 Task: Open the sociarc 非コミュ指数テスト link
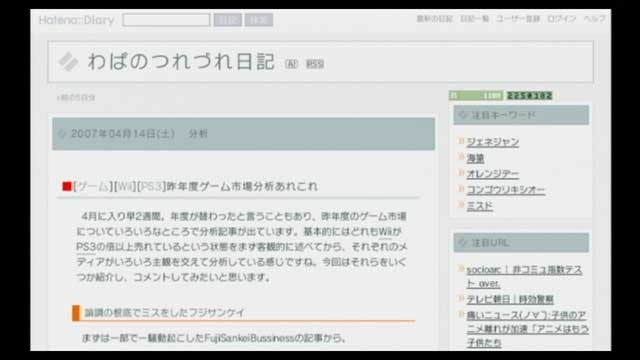click(x=524, y=276)
